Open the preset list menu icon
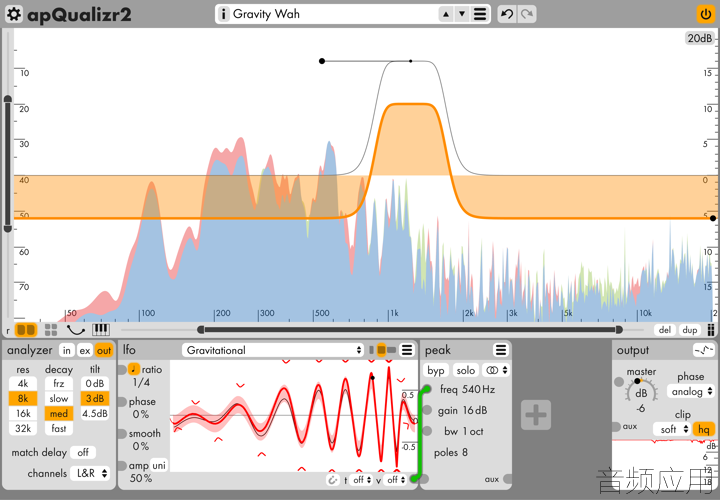720x500 pixels. pos(480,14)
